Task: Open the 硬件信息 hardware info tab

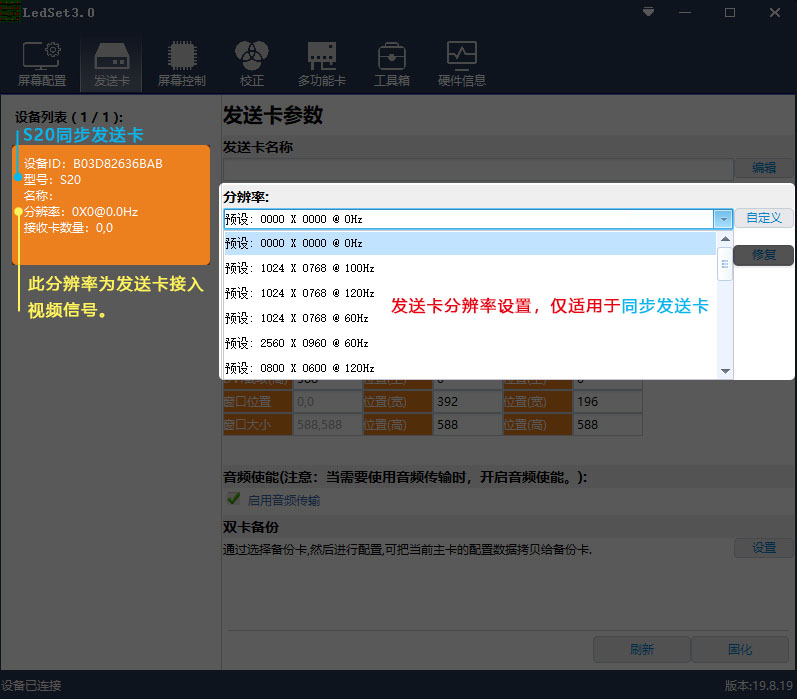Action: pyautogui.click(x=462, y=65)
